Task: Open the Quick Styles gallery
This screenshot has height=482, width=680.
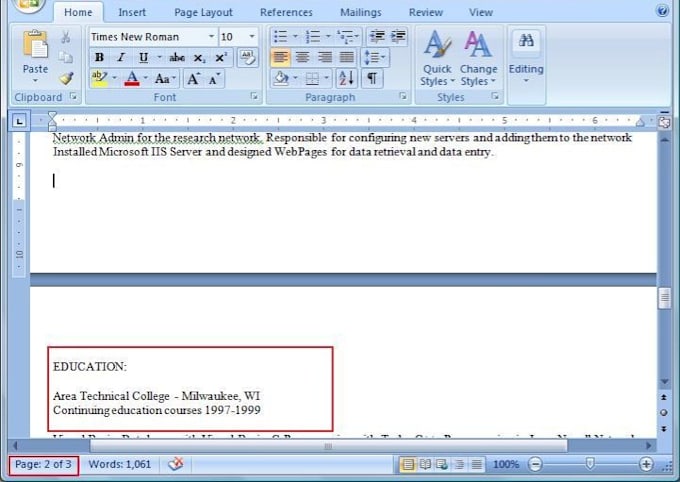Action: 437,58
